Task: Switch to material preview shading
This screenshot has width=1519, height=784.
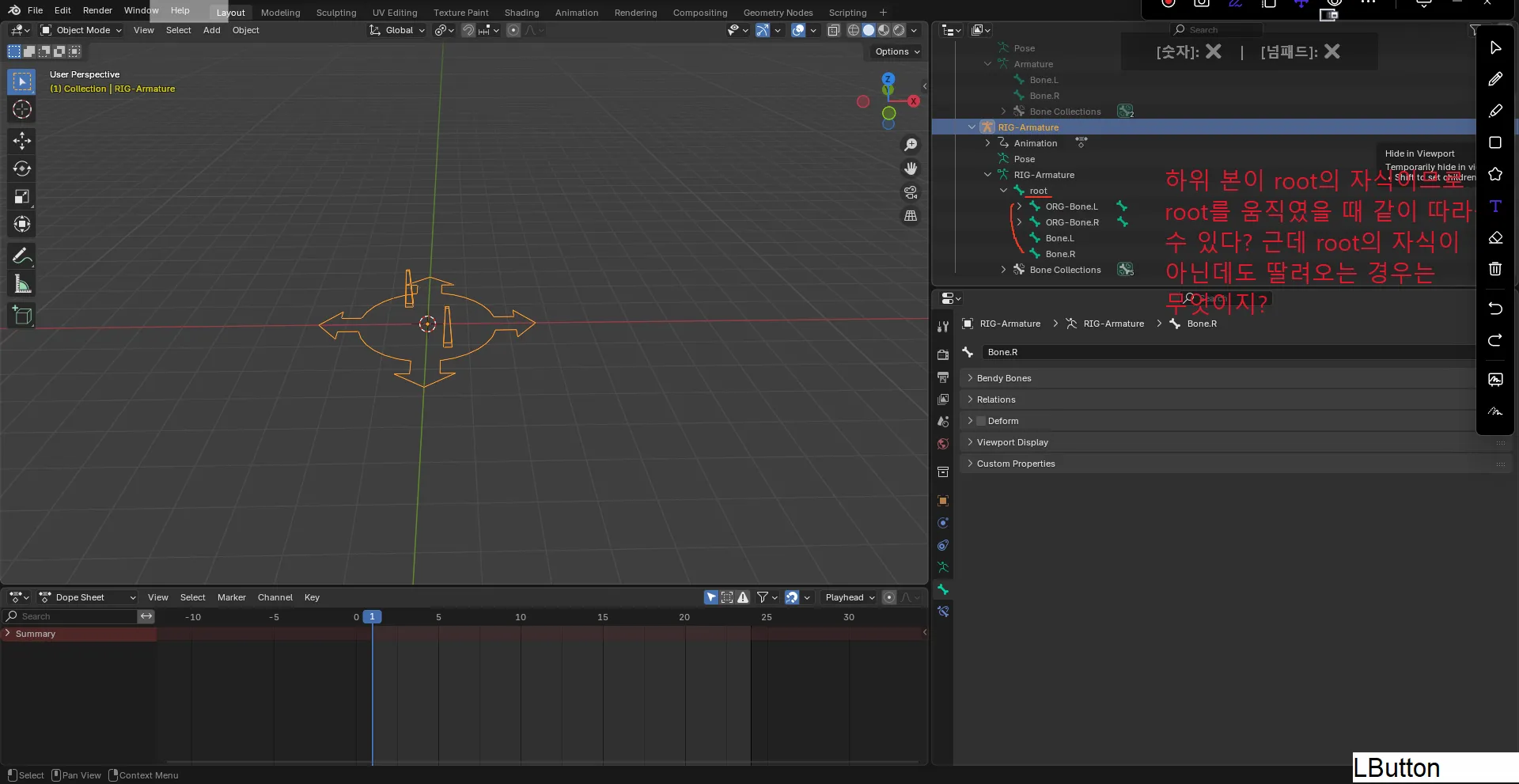Action: point(884,30)
